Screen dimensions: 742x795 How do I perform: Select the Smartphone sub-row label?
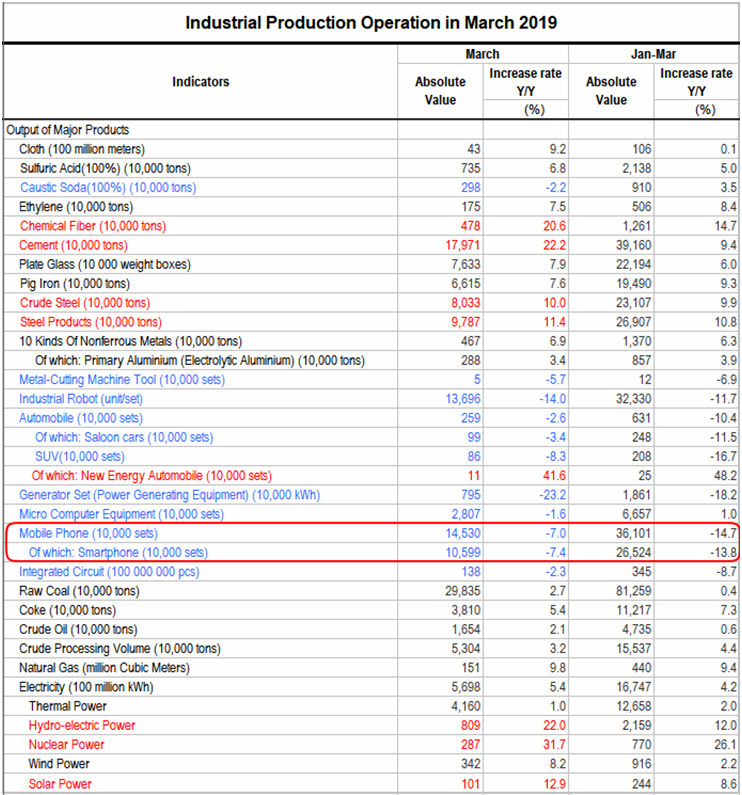coord(118,553)
